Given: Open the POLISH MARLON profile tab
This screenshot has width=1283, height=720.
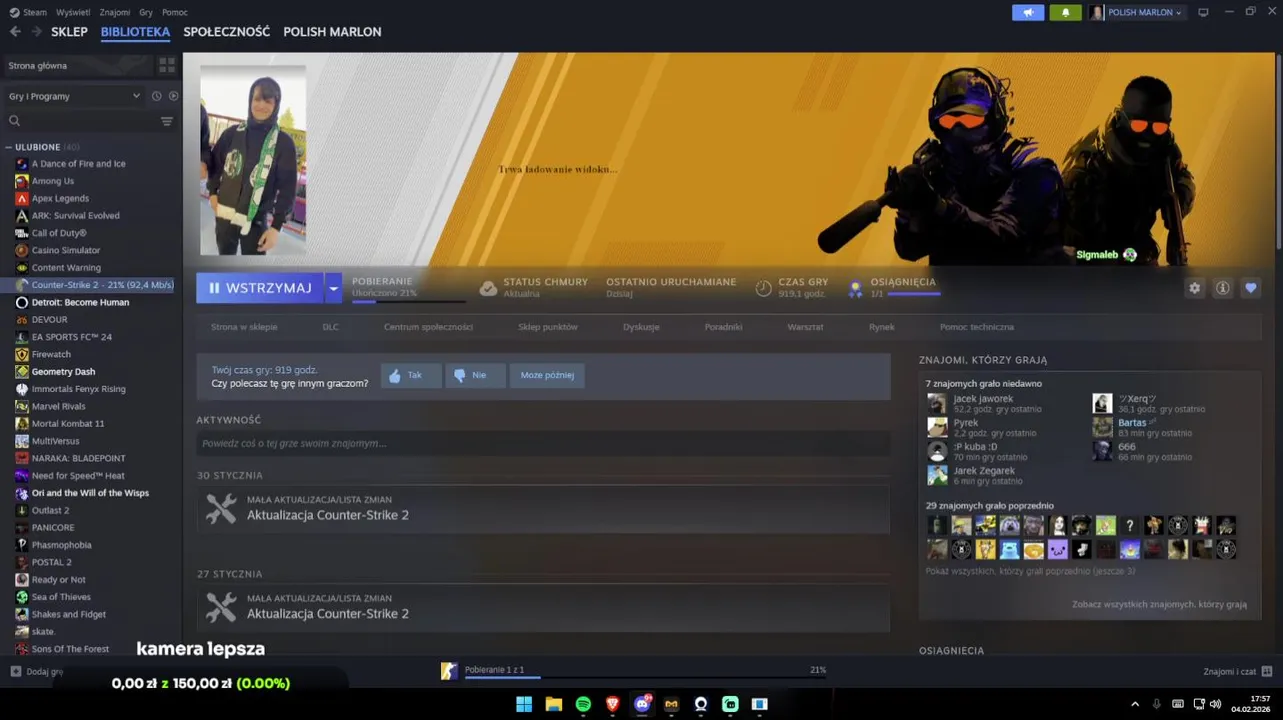Looking at the screenshot, I should (x=332, y=32).
